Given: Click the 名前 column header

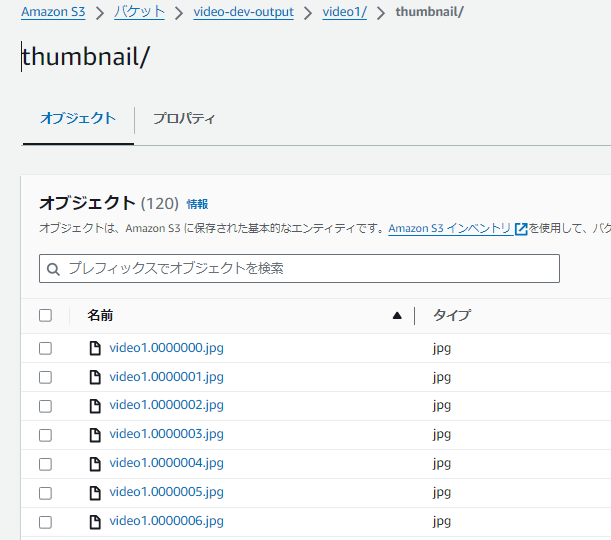Looking at the screenshot, I should (100, 315).
